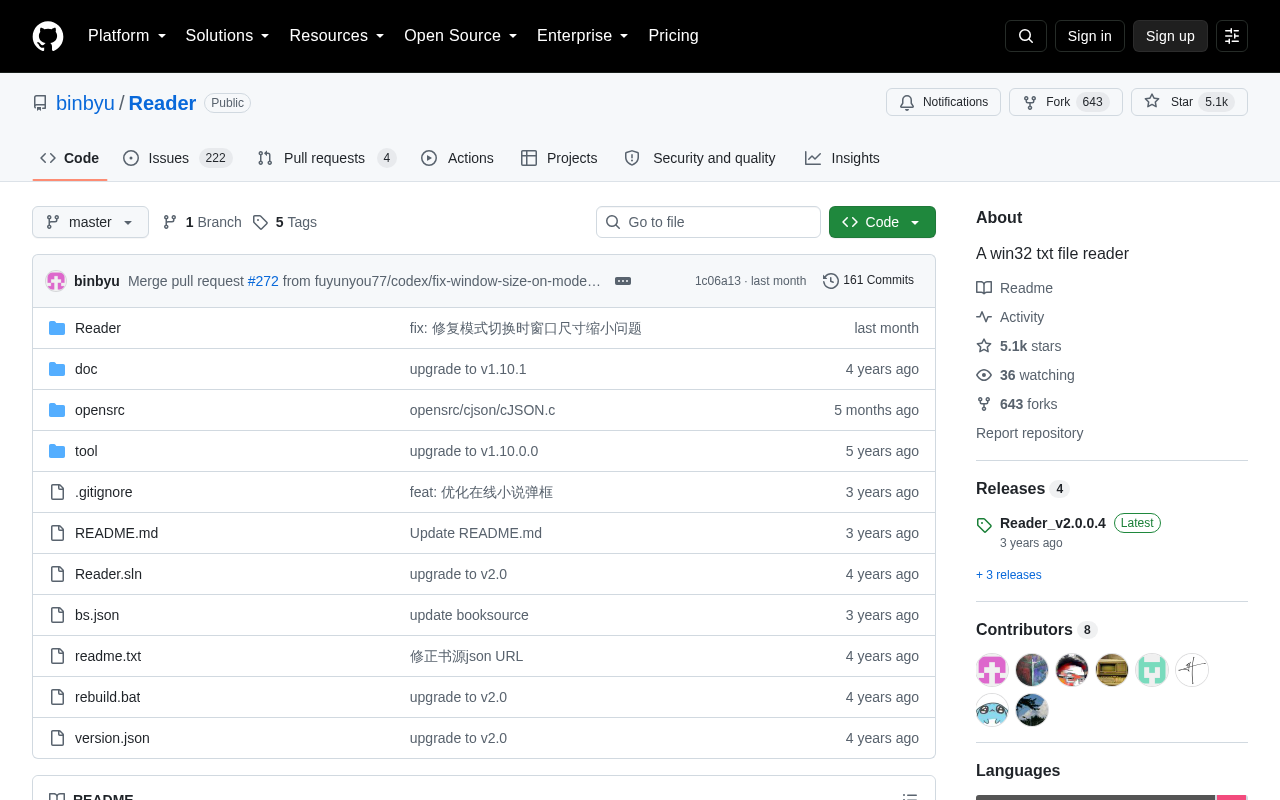Click the Pricing link
The image size is (1280, 800).
pyautogui.click(x=673, y=36)
